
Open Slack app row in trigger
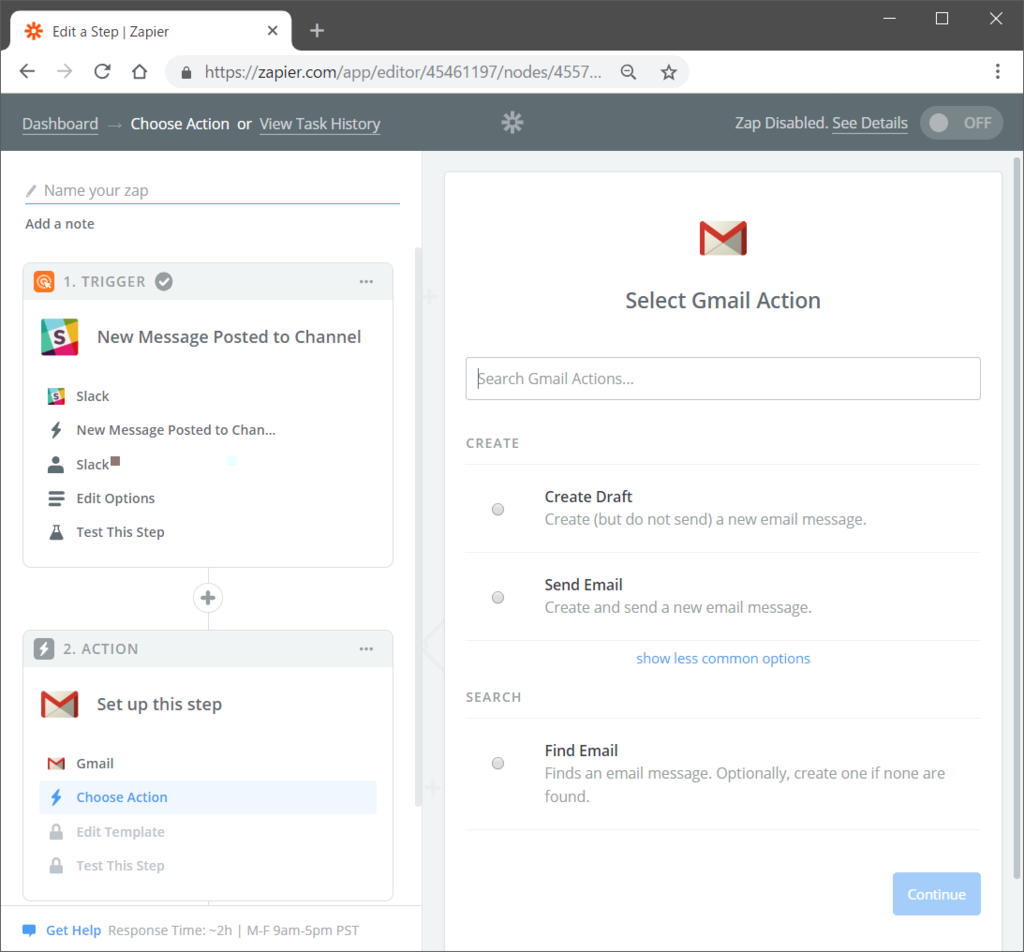pos(208,396)
